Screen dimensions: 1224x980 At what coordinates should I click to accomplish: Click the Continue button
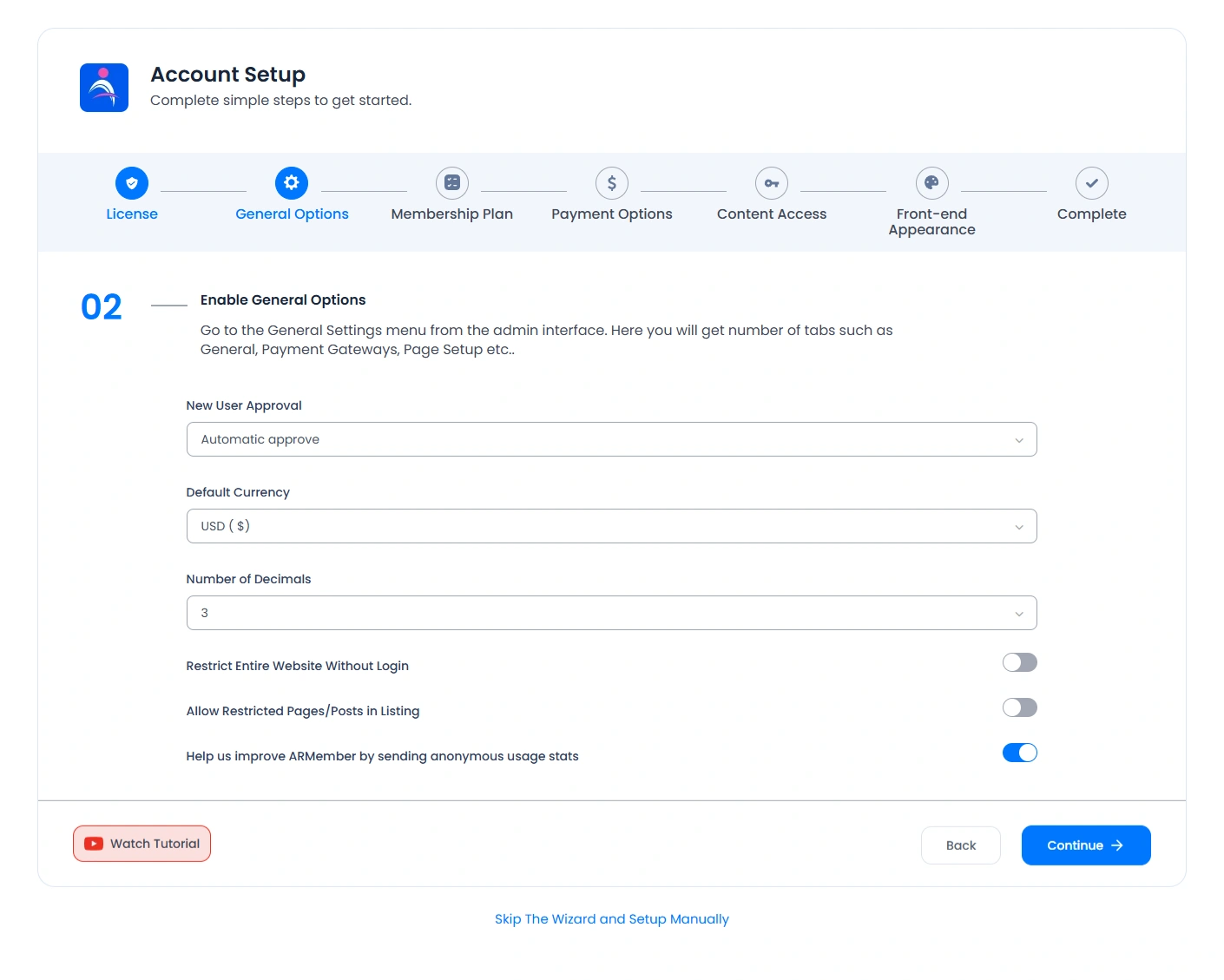pyautogui.click(x=1086, y=845)
